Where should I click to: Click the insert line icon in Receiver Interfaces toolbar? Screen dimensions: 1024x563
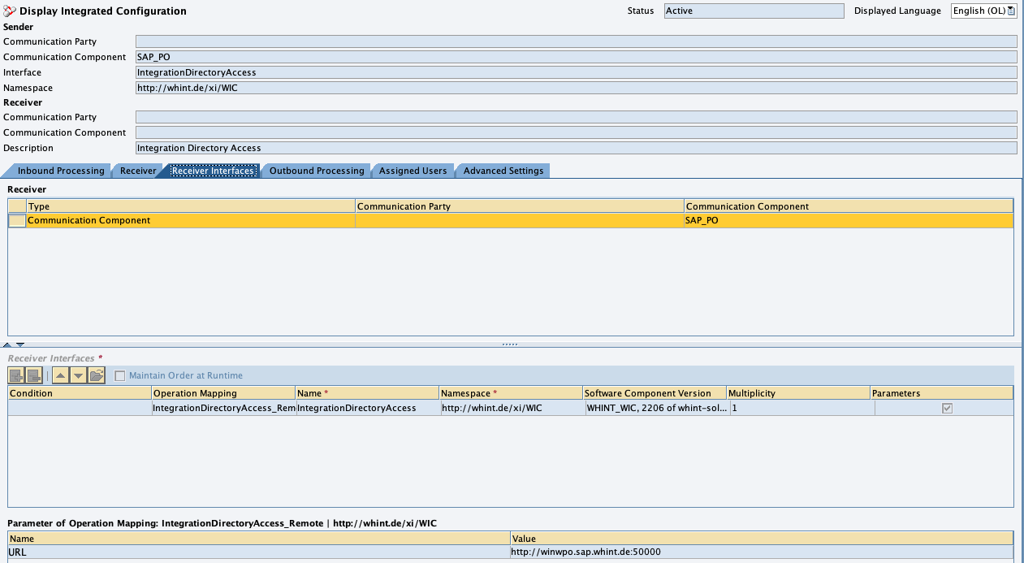16,376
